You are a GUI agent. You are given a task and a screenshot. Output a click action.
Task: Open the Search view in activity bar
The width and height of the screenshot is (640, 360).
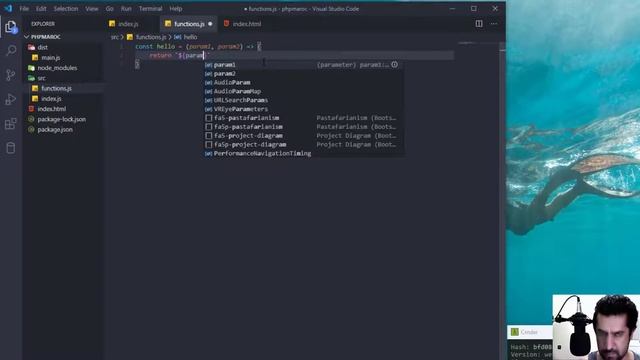click(11, 51)
